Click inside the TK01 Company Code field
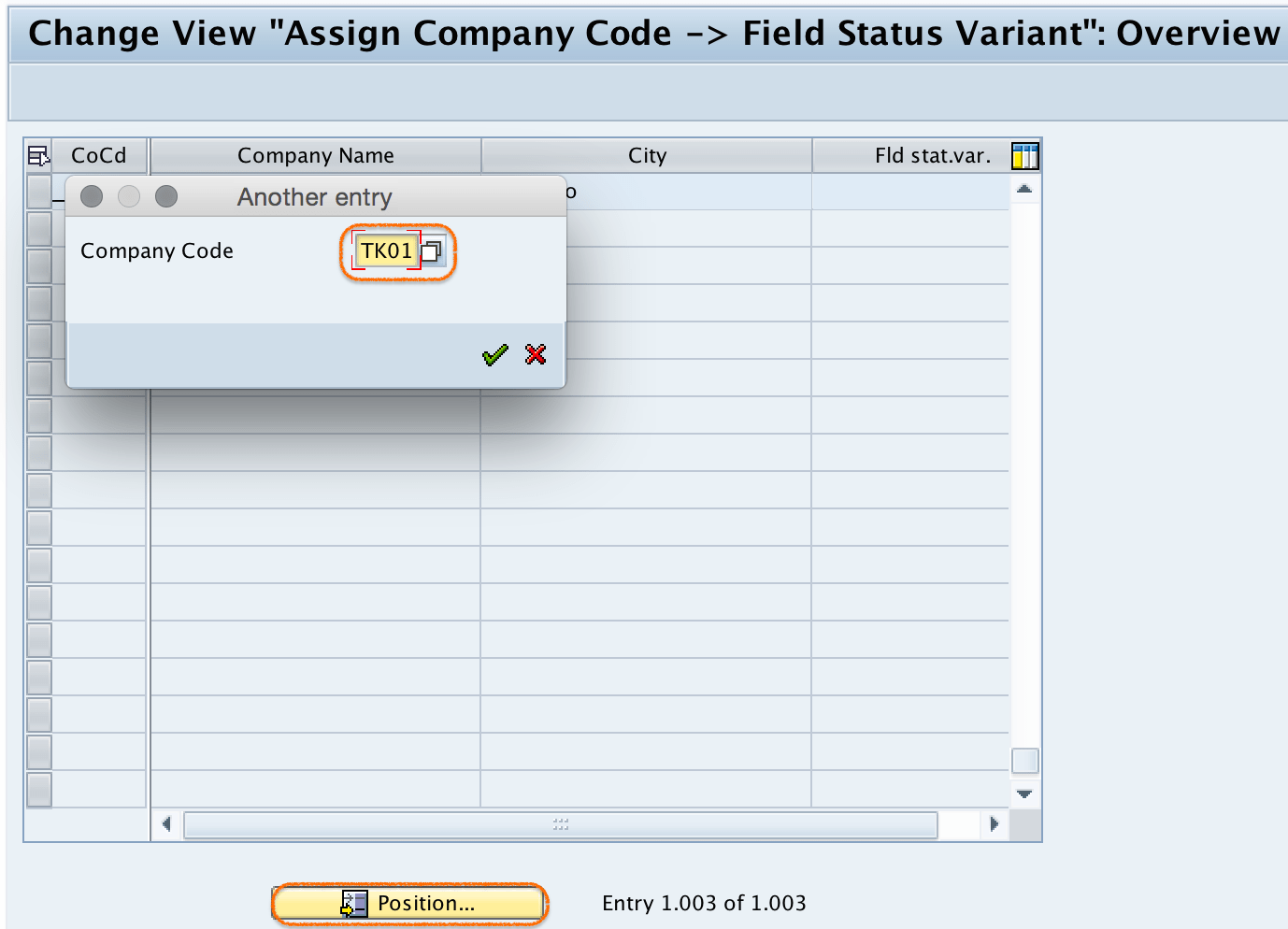The height and width of the screenshot is (929, 1288). (x=385, y=250)
